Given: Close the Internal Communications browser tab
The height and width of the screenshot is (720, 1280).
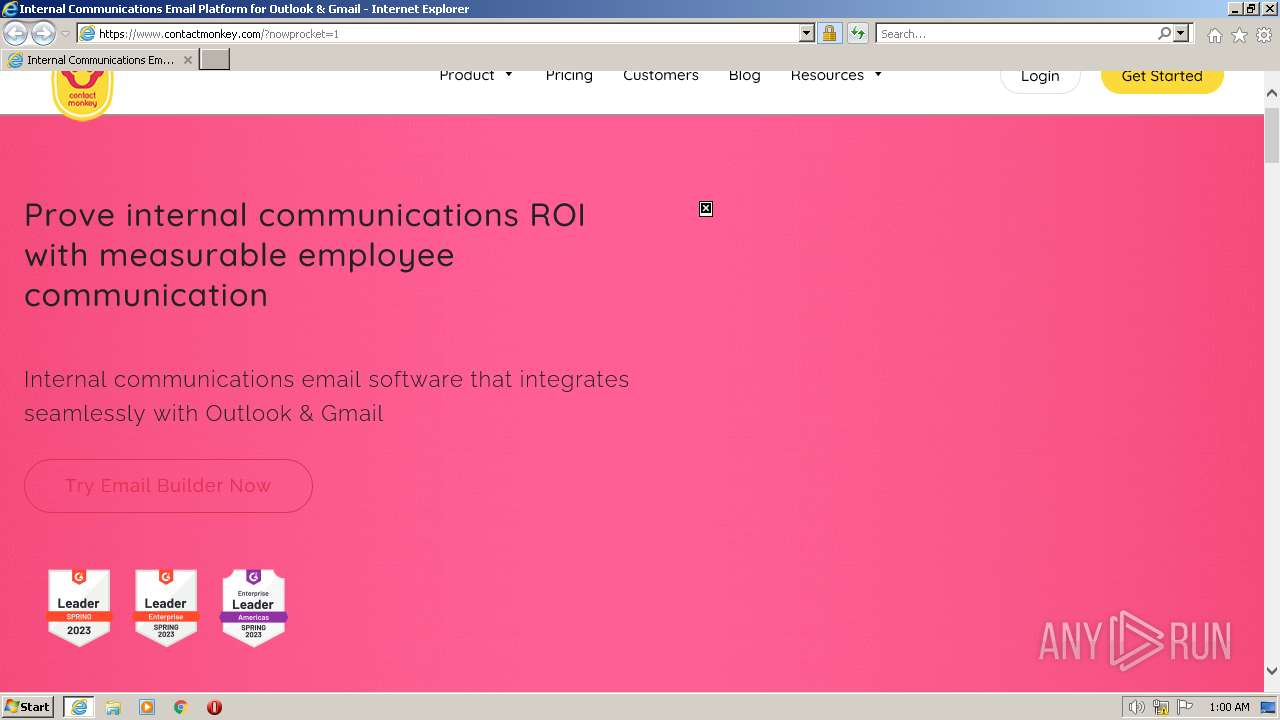Looking at the screenshot, I should (x=187, y=60).
